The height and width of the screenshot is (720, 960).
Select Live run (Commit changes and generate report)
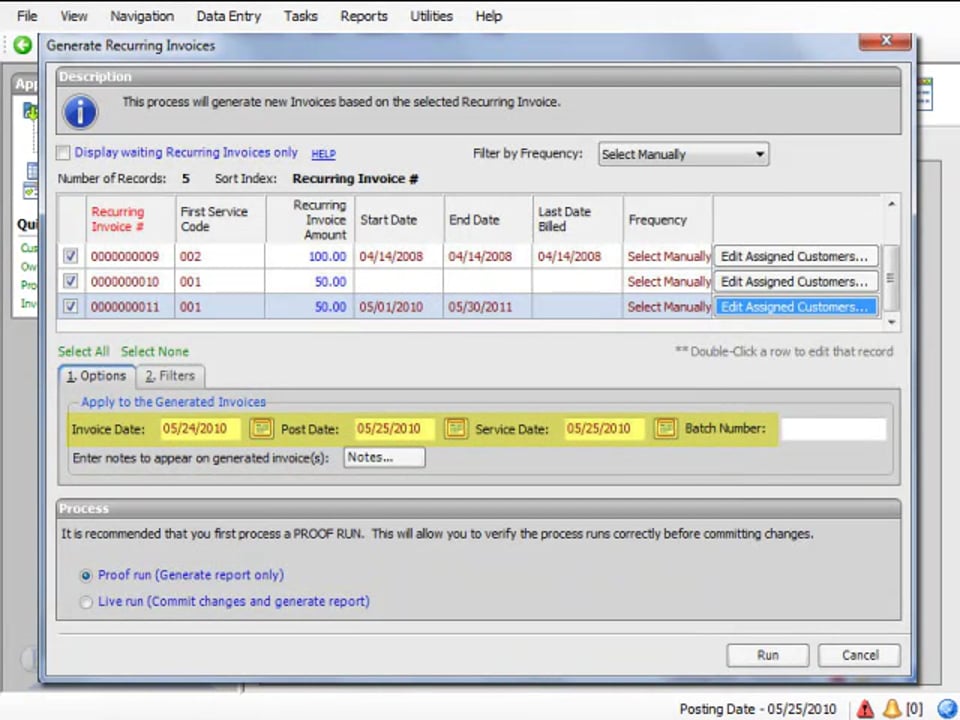tap(86, 602)
